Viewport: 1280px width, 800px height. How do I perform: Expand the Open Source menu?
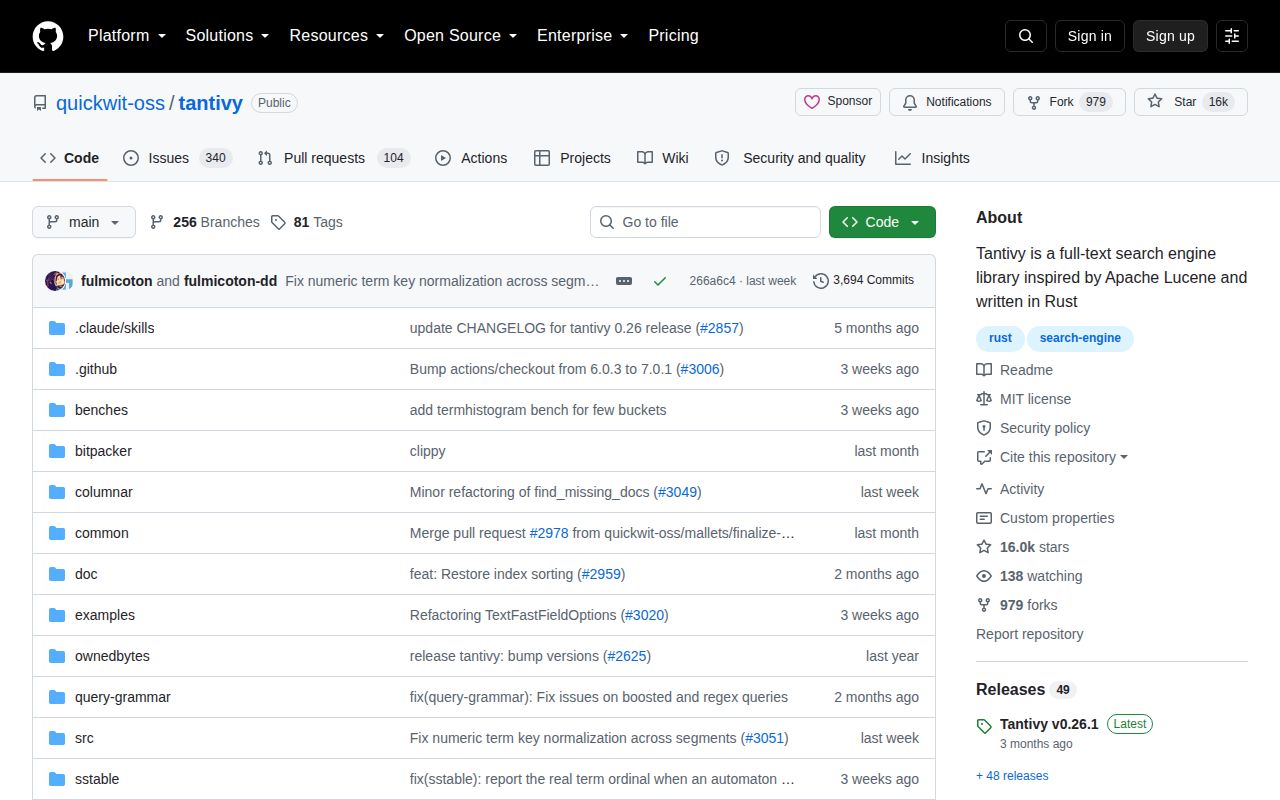461,36
